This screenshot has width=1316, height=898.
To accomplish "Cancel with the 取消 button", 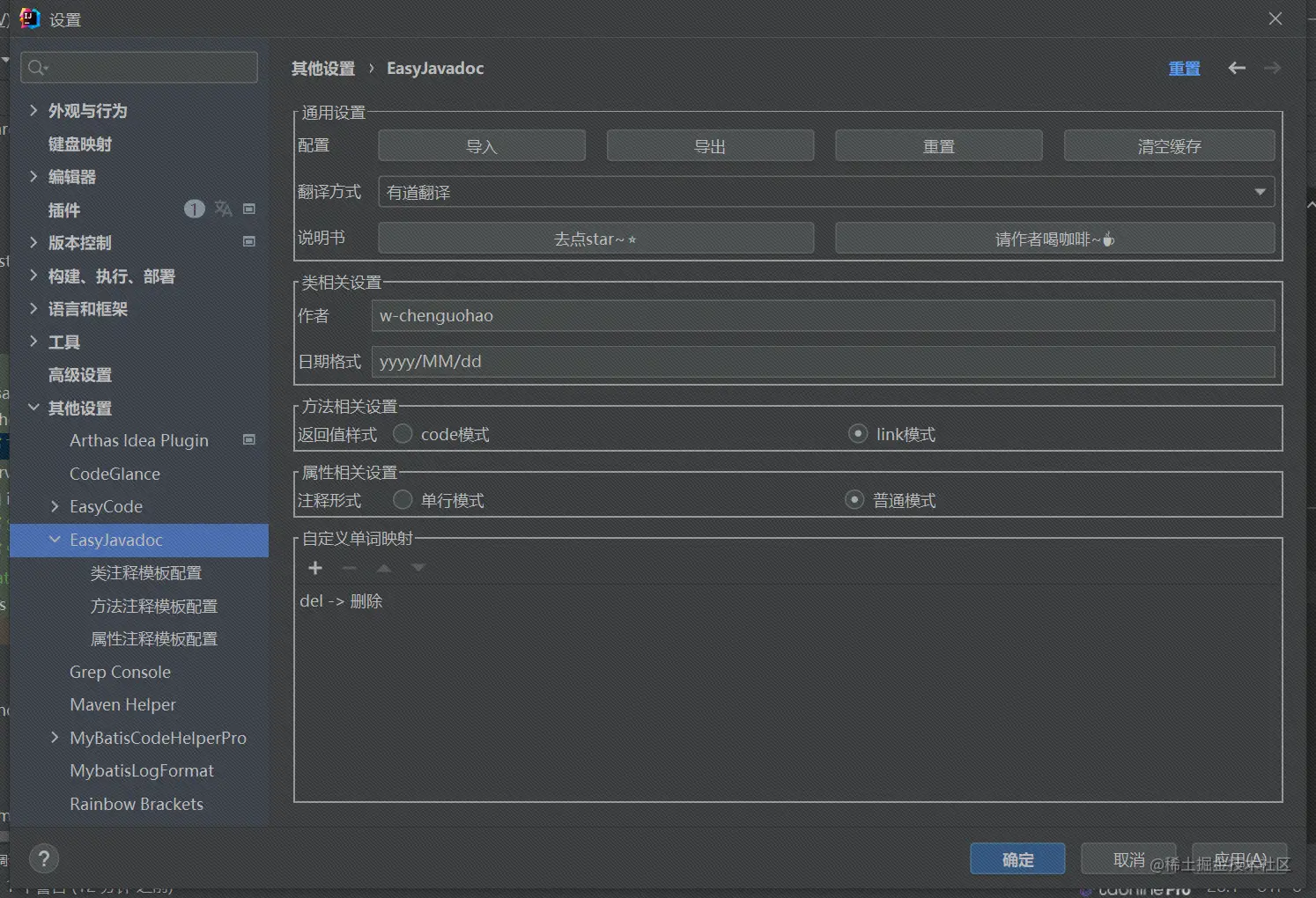I will [1128, 859].
